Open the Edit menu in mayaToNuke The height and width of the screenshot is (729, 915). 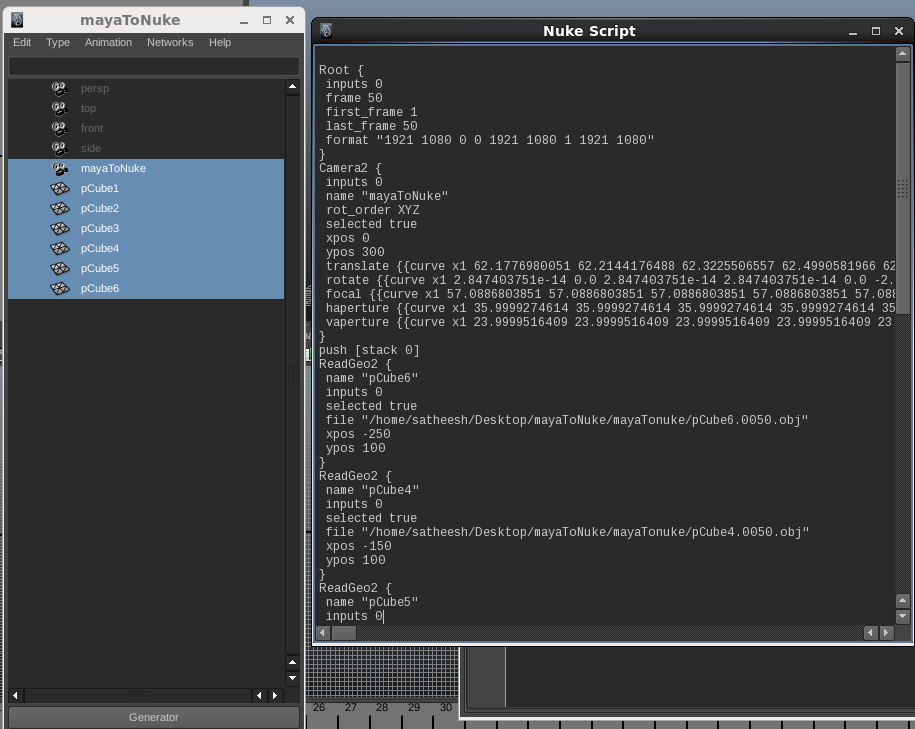coord(22,42)
